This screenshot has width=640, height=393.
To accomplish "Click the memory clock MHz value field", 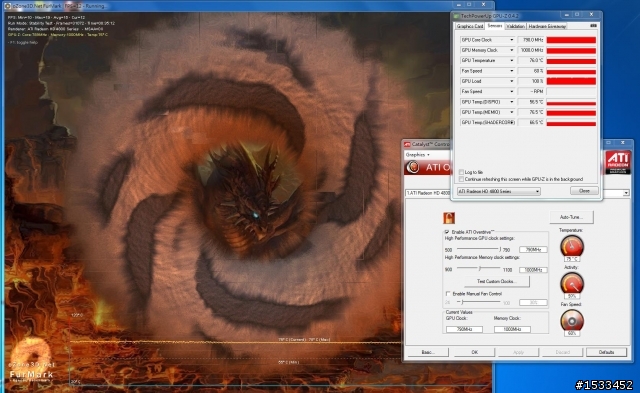I will point(533,270).
